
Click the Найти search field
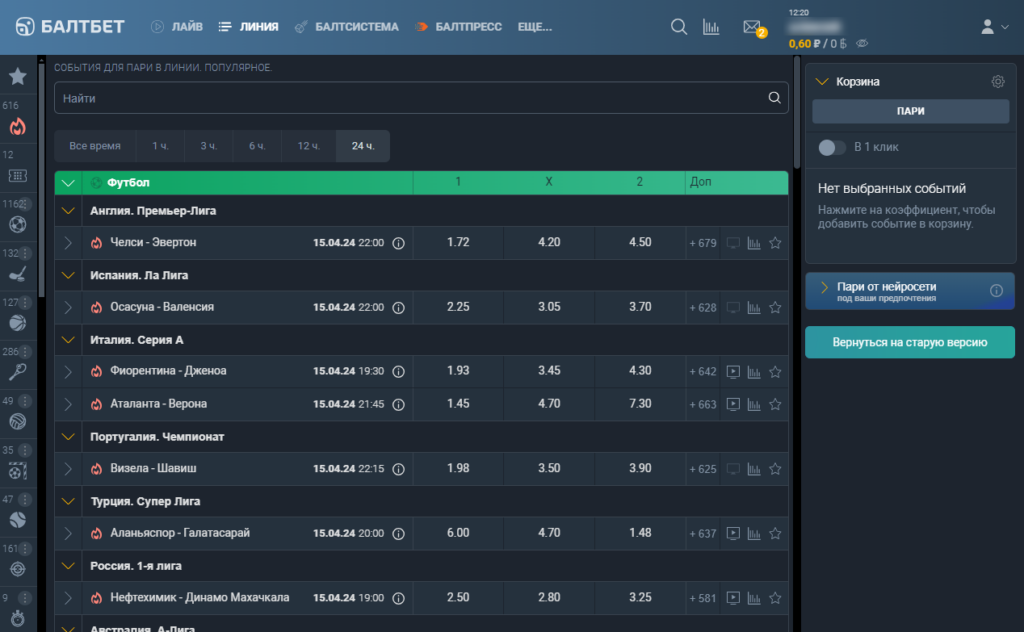click(x=421, y=98)
